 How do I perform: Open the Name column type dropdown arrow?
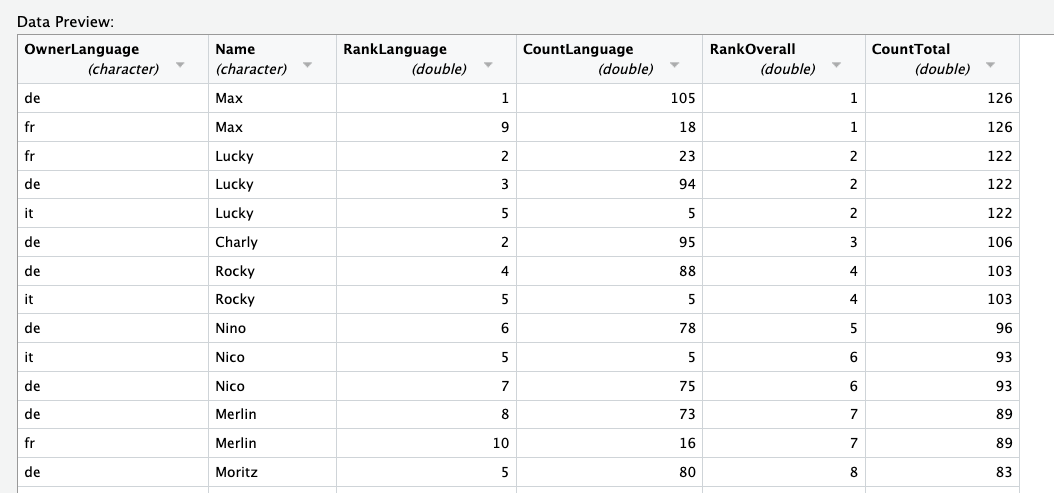[x=307, y=65]
